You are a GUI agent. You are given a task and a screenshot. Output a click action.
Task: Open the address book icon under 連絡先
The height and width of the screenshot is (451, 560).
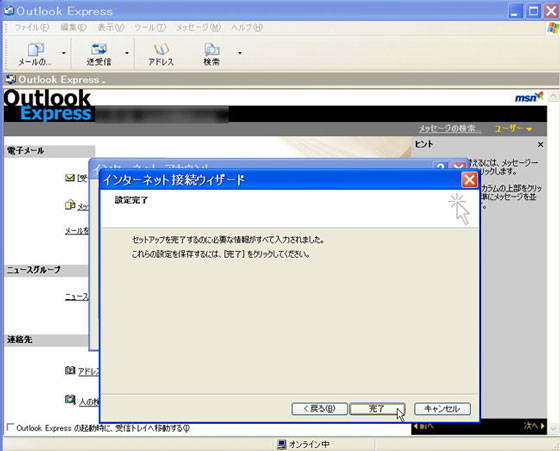tap(70, 370)
